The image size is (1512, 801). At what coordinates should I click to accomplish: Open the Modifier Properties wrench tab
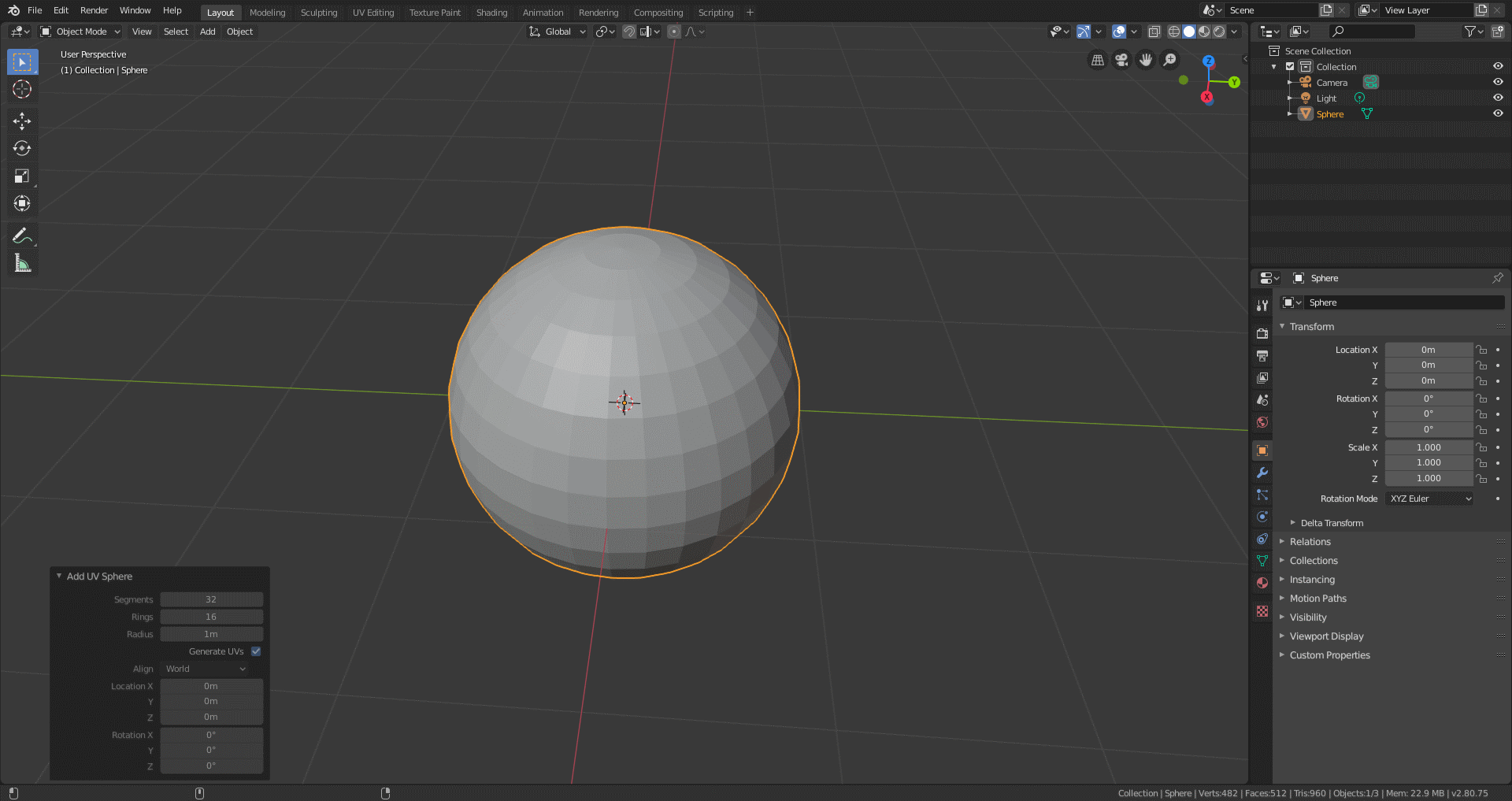[1262, 473]
